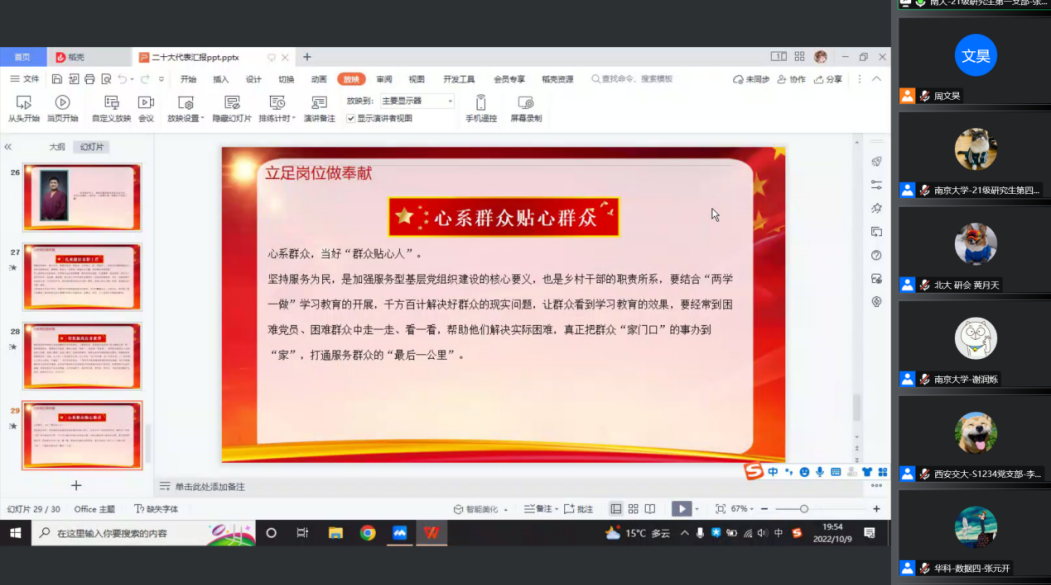Click the save icon in quick toolbar

(57, 79)
